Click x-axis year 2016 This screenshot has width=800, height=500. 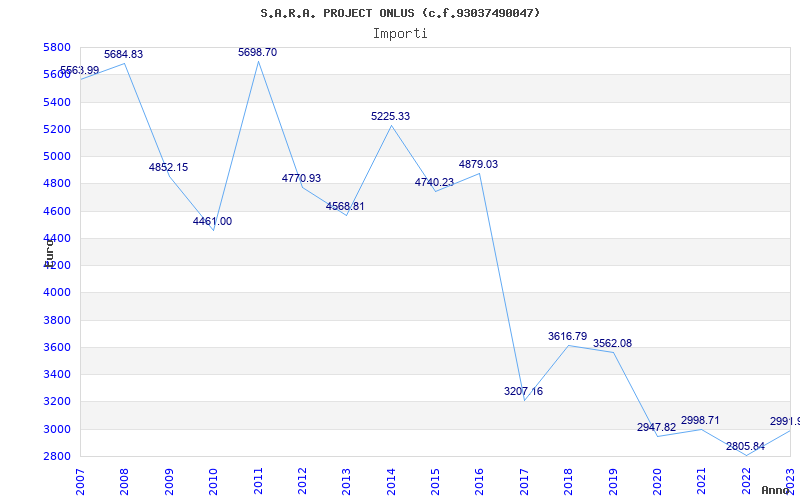[x=480, y=482]
